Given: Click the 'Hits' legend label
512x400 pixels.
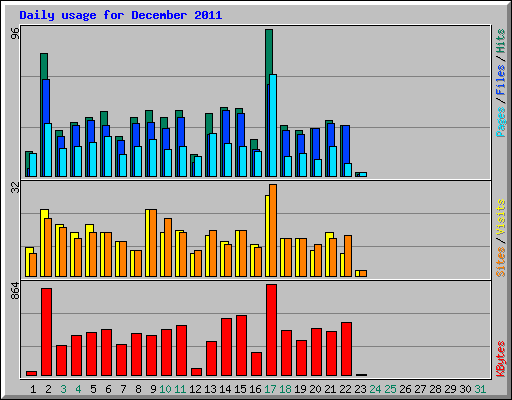Looking at the screenshot, I should click(x=500, y=41).
